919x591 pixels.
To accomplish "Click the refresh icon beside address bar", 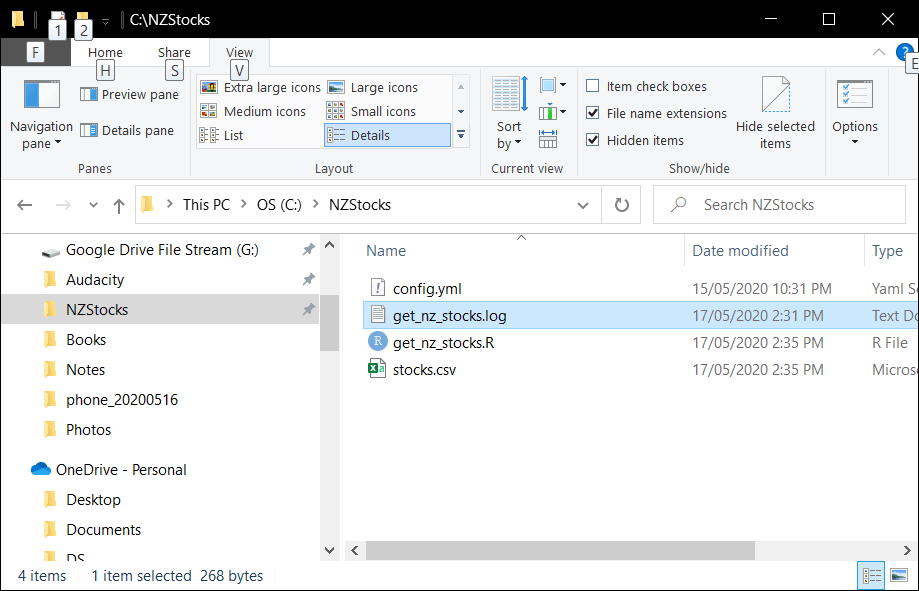I will [621, 205].
